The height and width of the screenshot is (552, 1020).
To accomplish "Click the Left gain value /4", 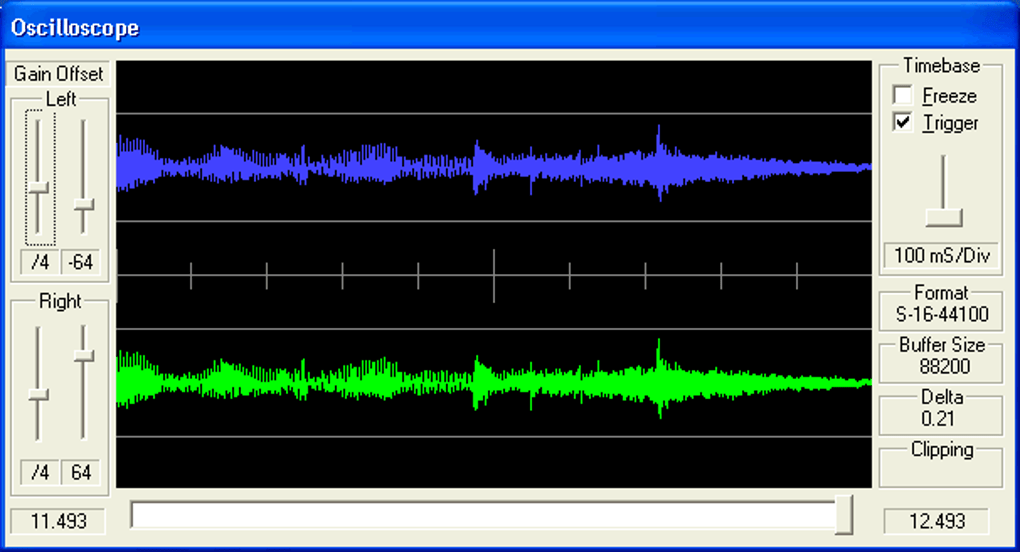I will 40,263.
